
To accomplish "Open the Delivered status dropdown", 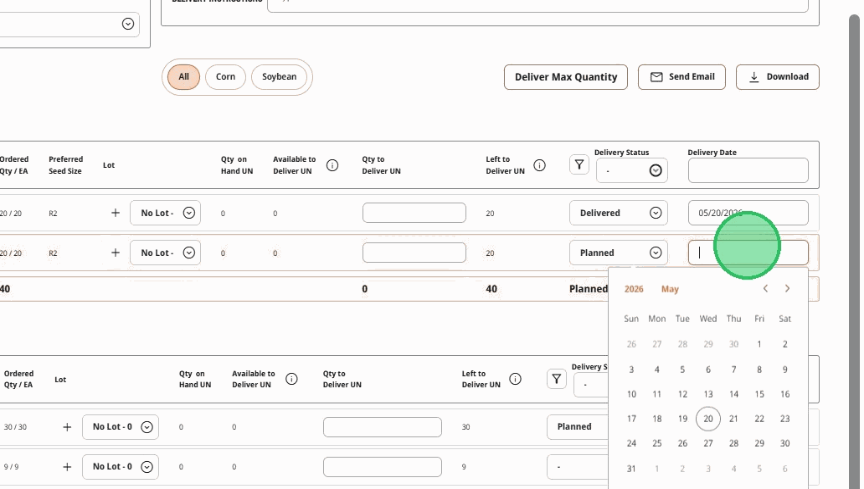I will pyautogui.click(x=618, y=213).
